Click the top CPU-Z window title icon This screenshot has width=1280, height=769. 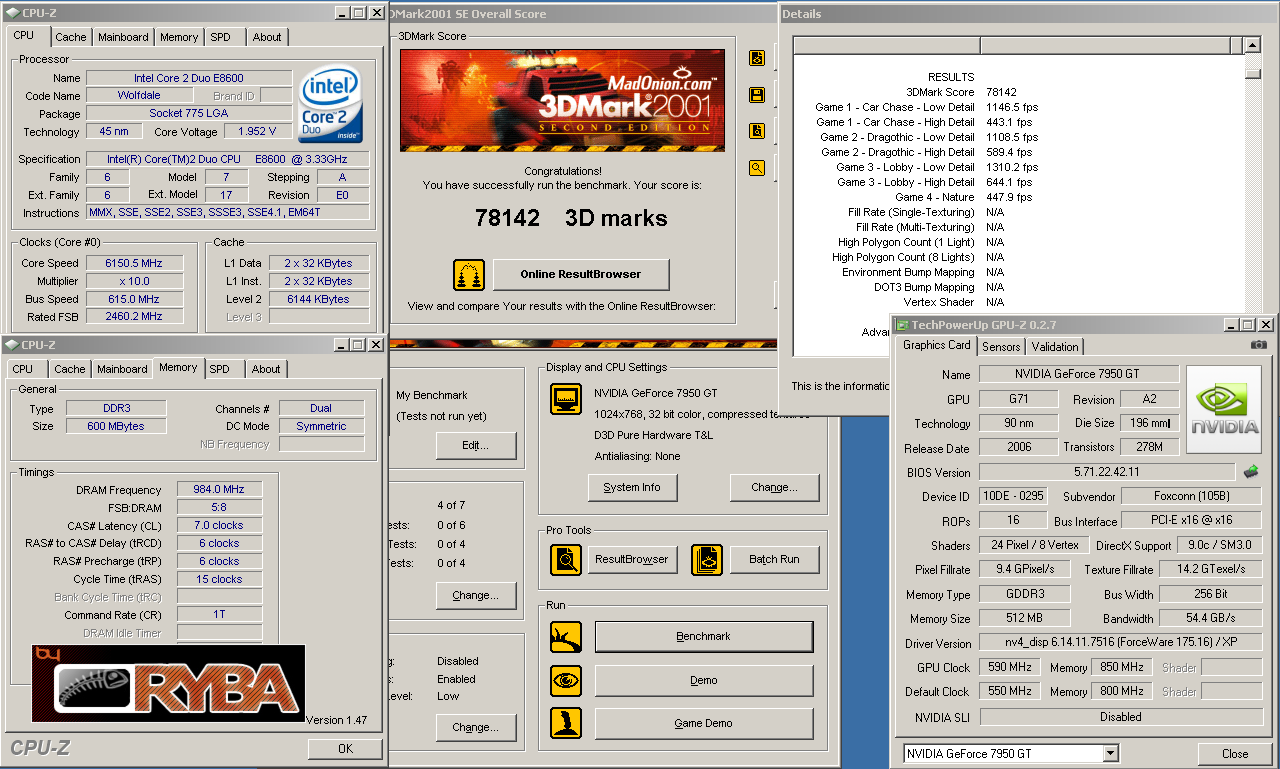pos(11,12)
